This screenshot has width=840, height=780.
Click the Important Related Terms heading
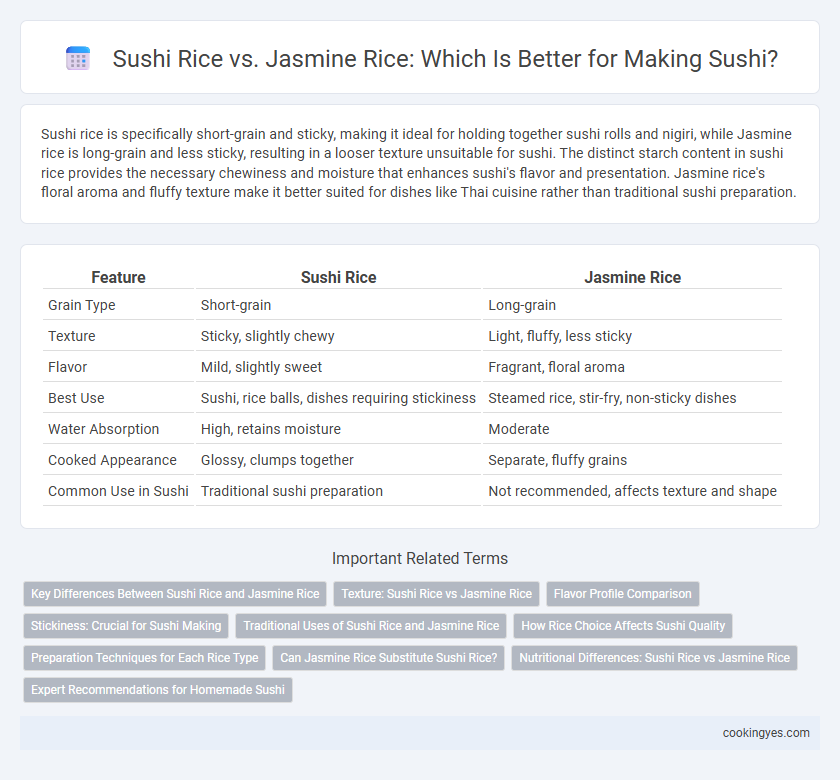[x=420, y=558]
